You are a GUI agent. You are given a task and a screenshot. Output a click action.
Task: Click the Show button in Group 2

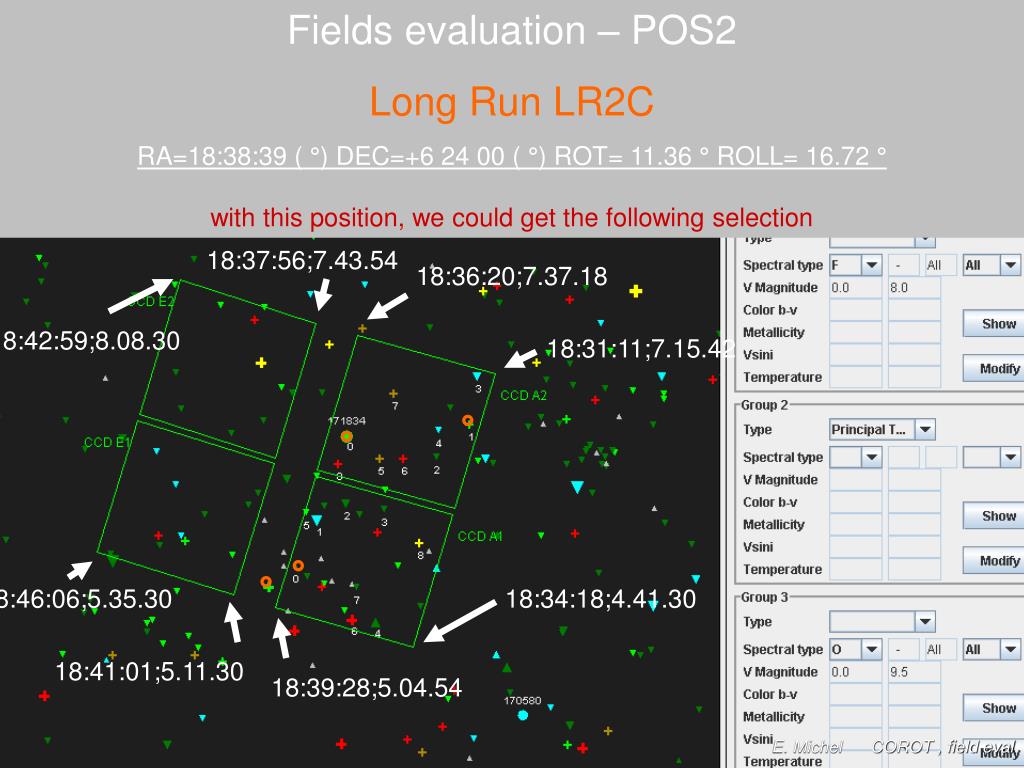point(994,516)
